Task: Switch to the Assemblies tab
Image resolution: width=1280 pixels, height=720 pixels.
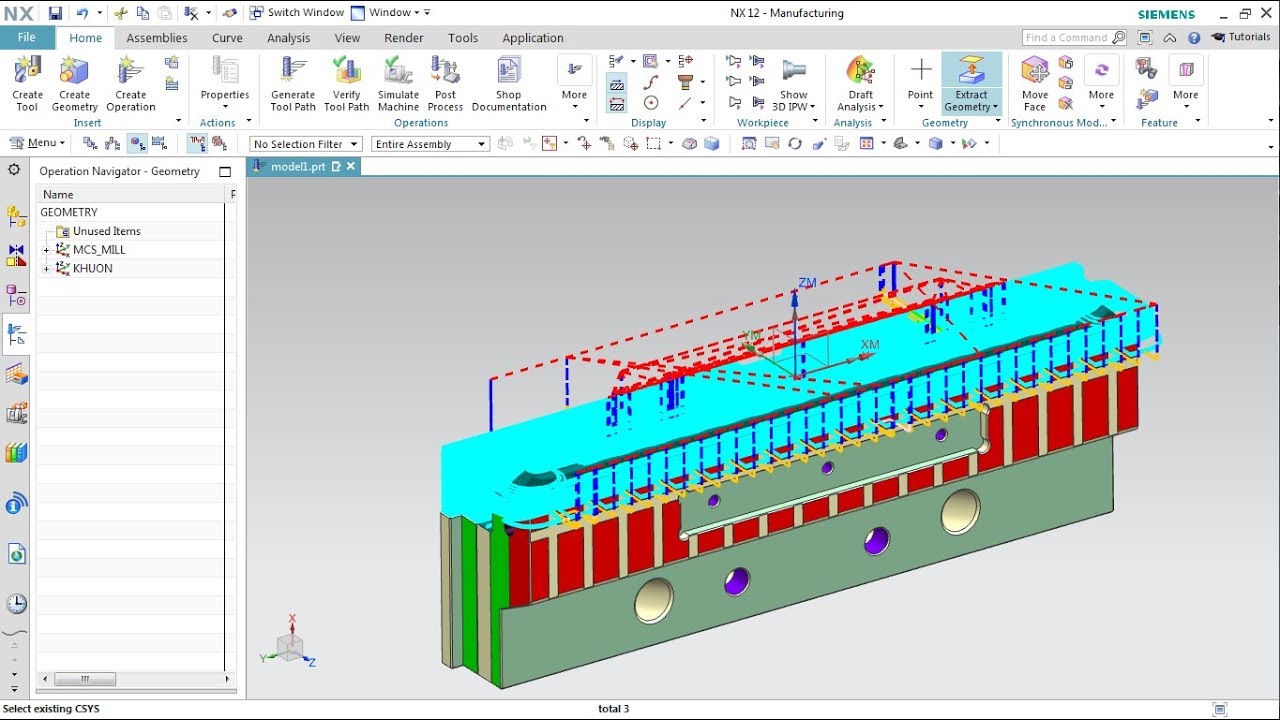Action: pos(157,38)
